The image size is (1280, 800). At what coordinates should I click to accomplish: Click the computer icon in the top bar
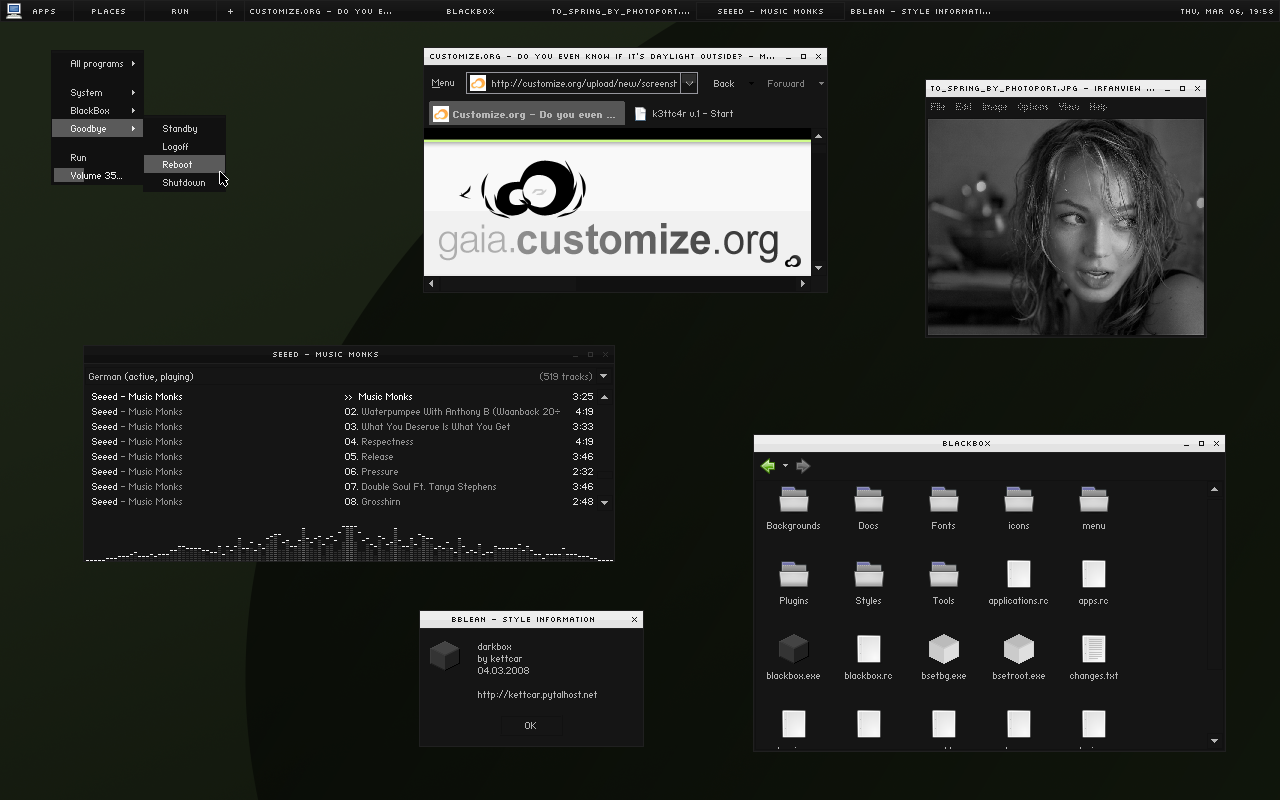pyautogui.click(x=14, y=11)
